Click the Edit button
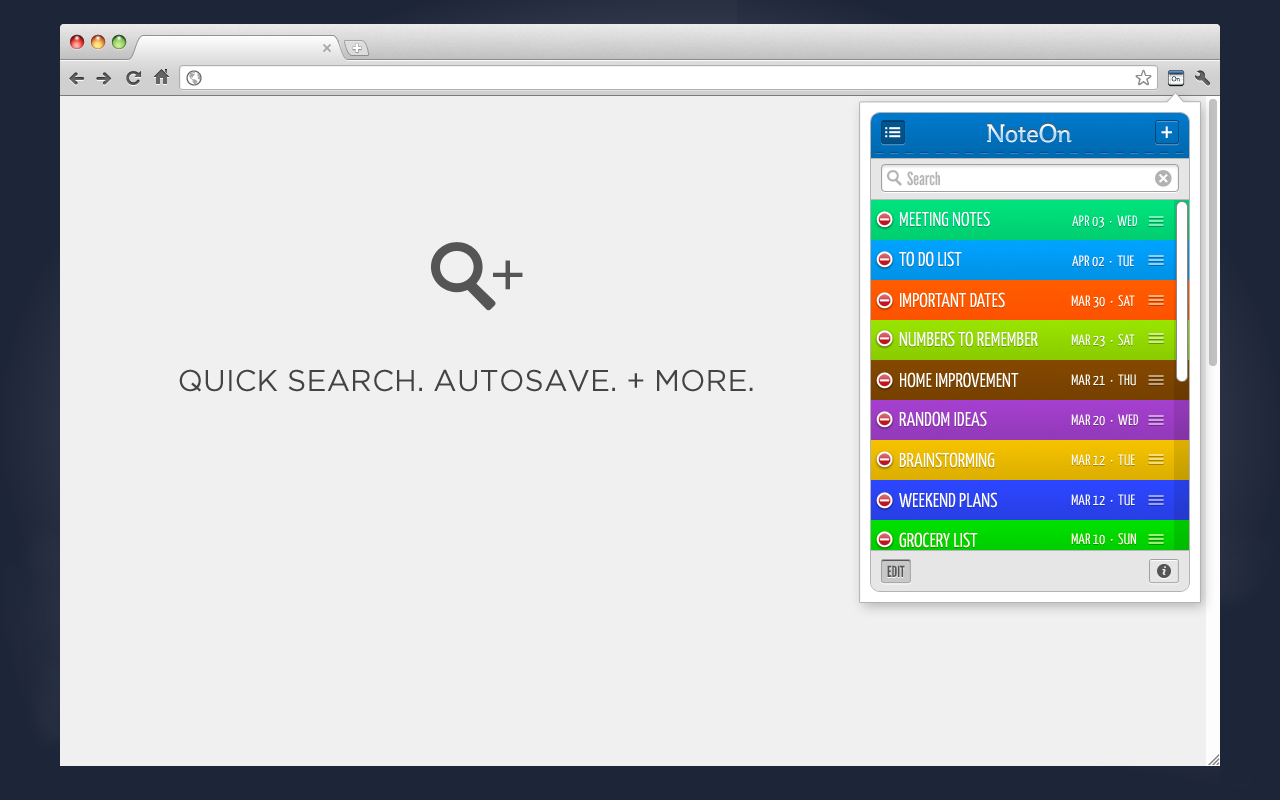Image resolution: width=1280 pixels, height=800 pixels. (x=896, y=572)
